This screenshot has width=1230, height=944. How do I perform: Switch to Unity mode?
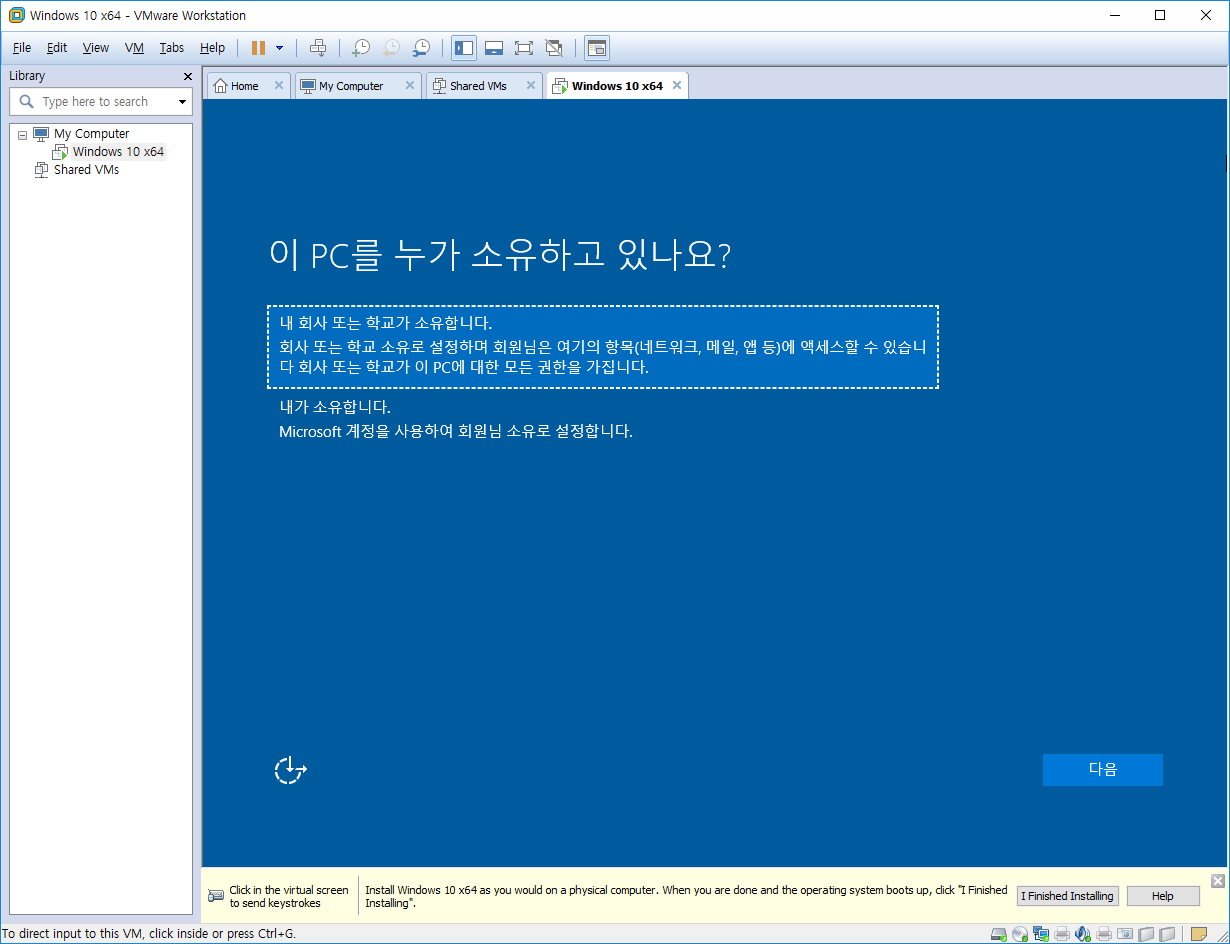tap(554, 47)
